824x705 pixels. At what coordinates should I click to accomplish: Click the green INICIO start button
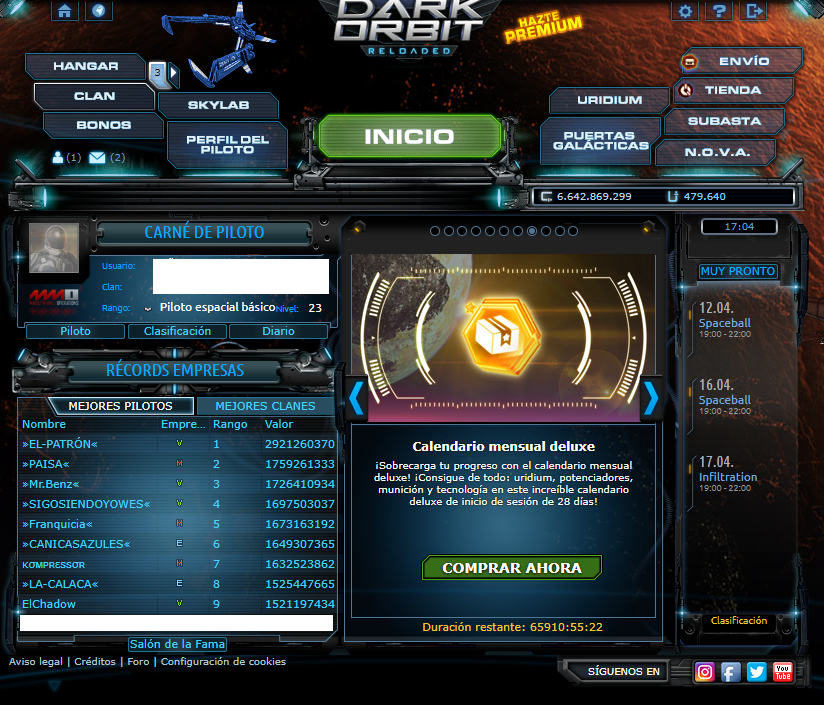pos(409,137)
